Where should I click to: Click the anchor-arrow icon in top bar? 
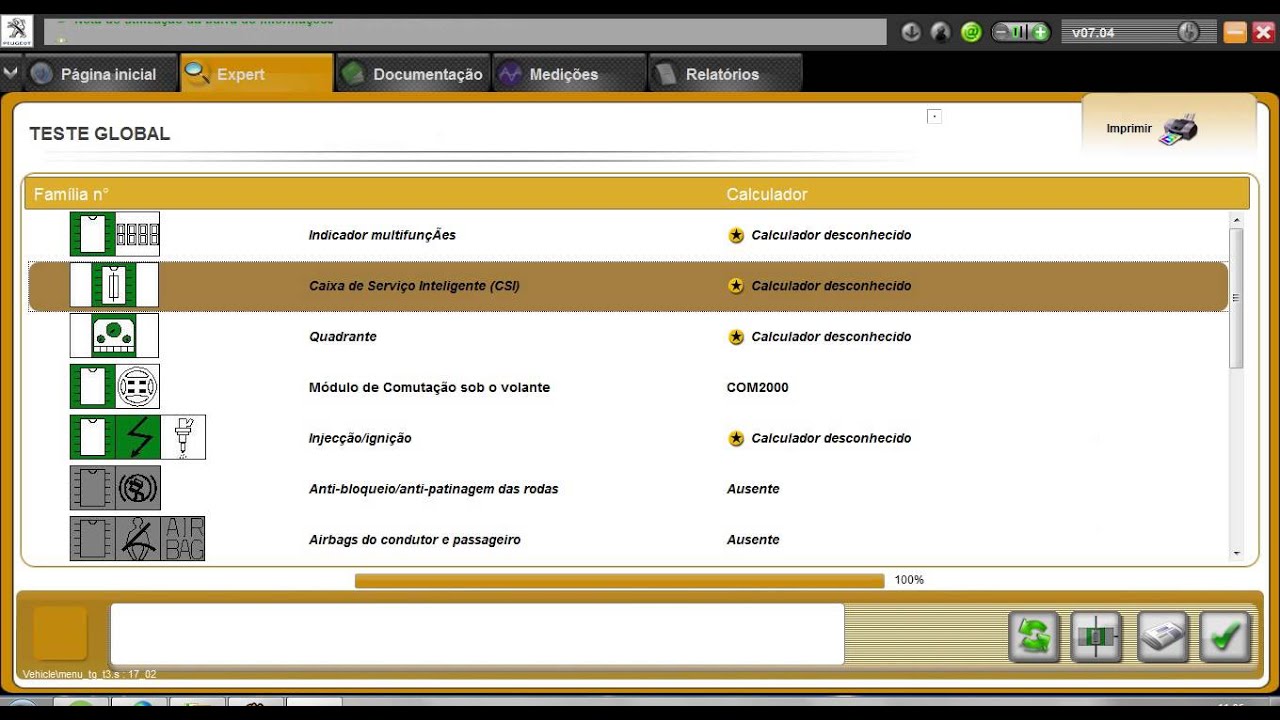point(911,32)
